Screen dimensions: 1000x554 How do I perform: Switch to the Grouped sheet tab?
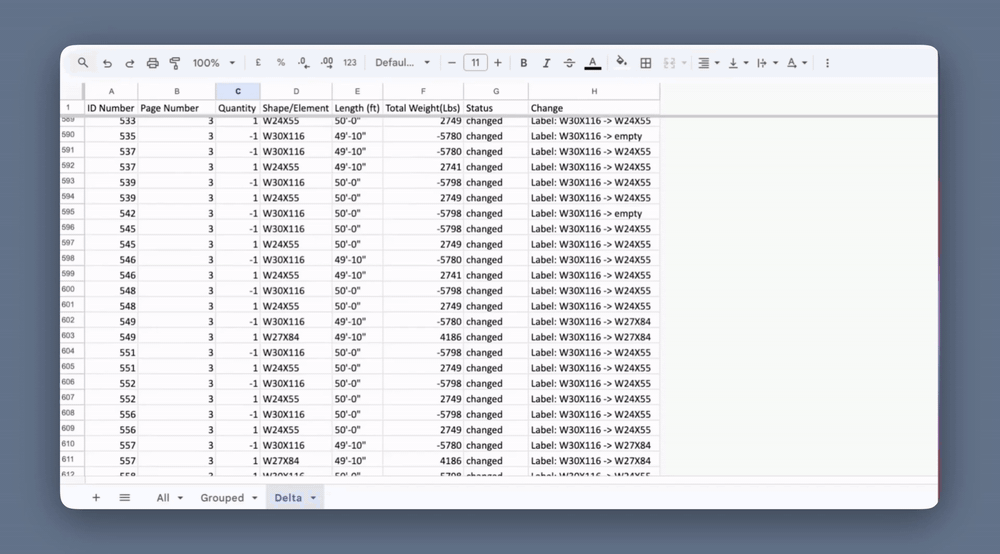222,498
